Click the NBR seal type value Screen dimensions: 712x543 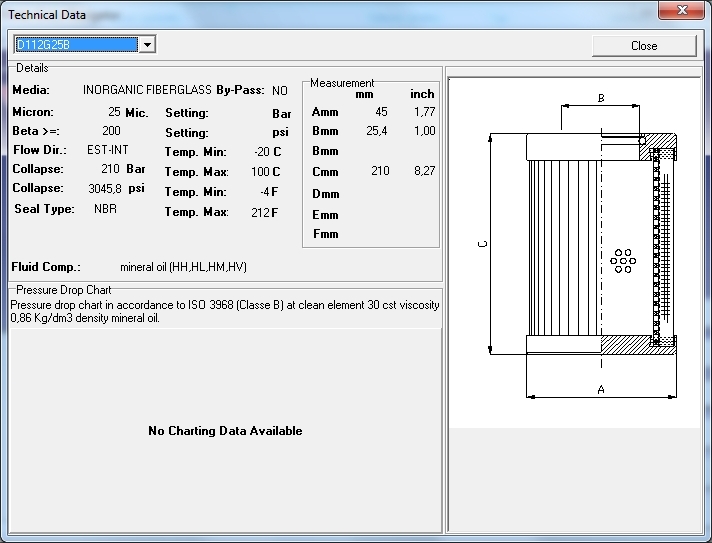(x=105, y=209)
